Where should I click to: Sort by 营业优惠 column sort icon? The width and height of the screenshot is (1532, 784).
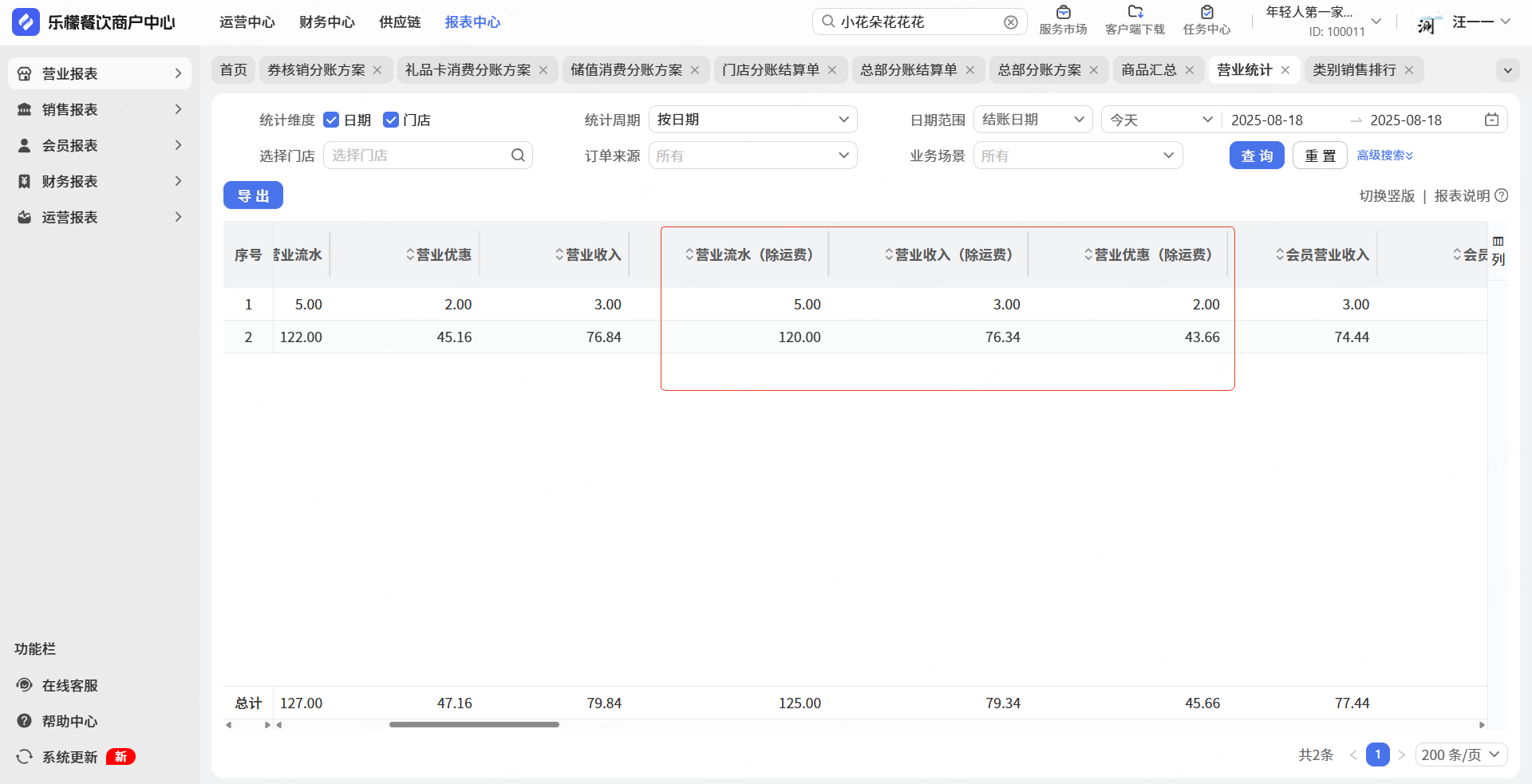[410, 254]
